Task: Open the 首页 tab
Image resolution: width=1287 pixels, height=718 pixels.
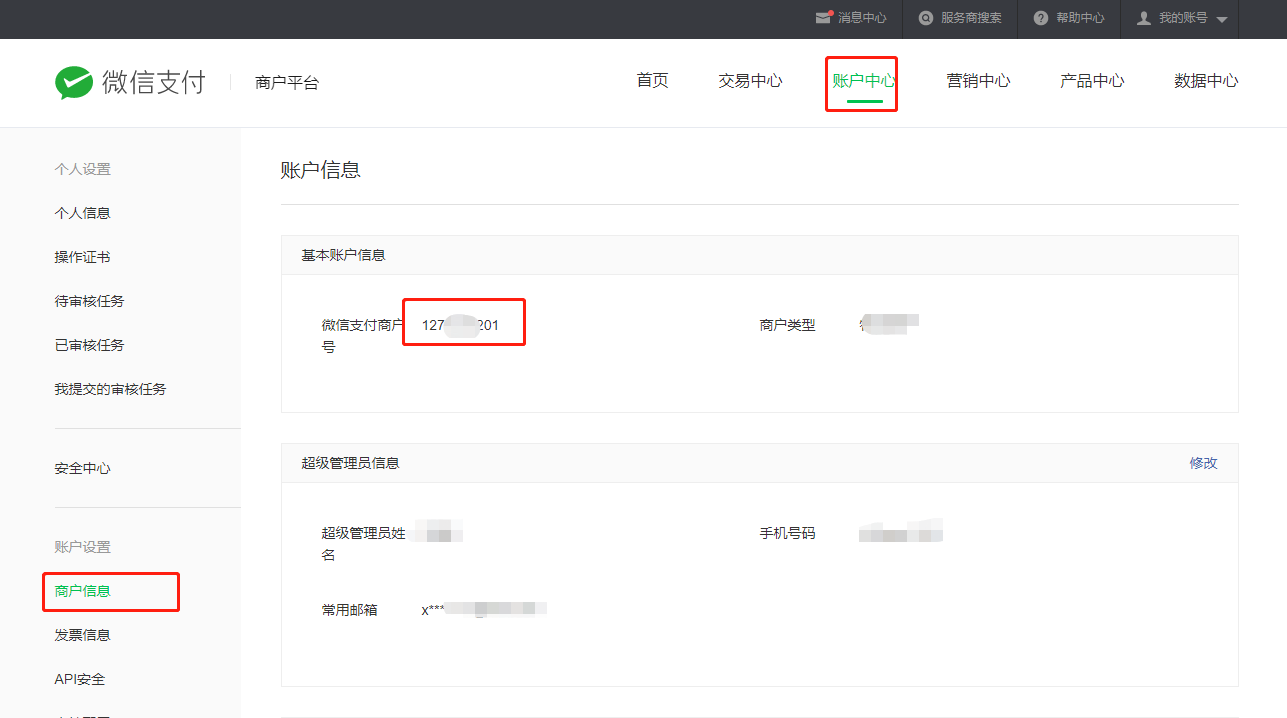Action: tap(652, 81)
